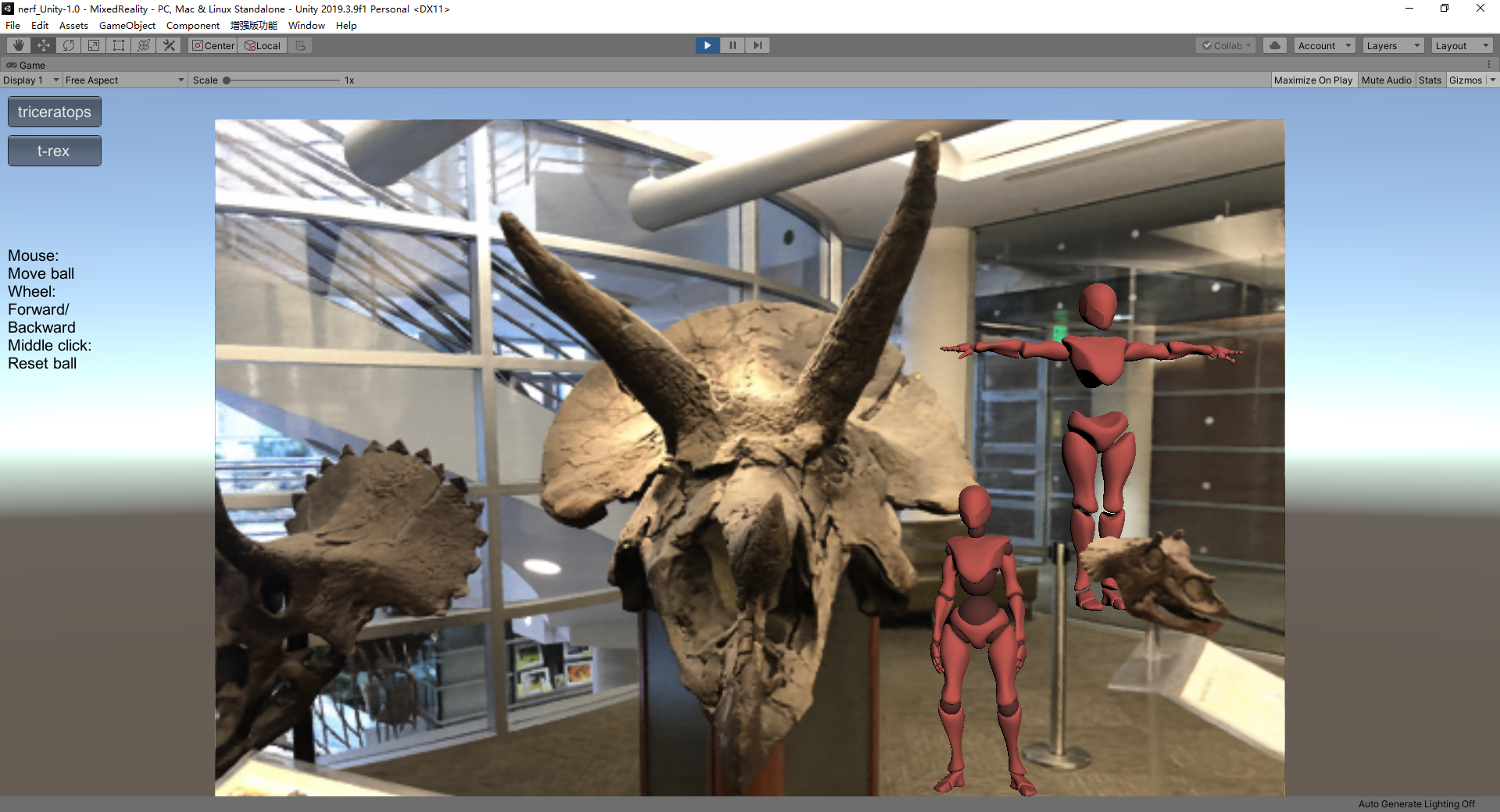Select the Move tool
This screenshot has height=812, width=1500.
click(43, 45)
